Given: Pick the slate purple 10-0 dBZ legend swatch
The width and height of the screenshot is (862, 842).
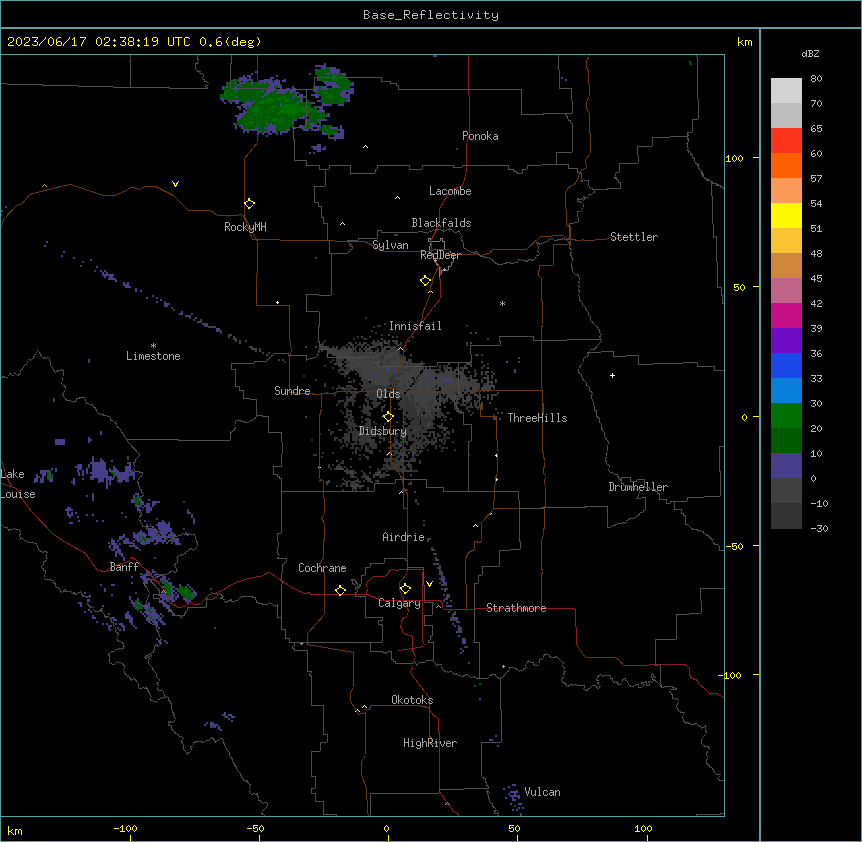Looking at the screenshot, I should (786, 466).
